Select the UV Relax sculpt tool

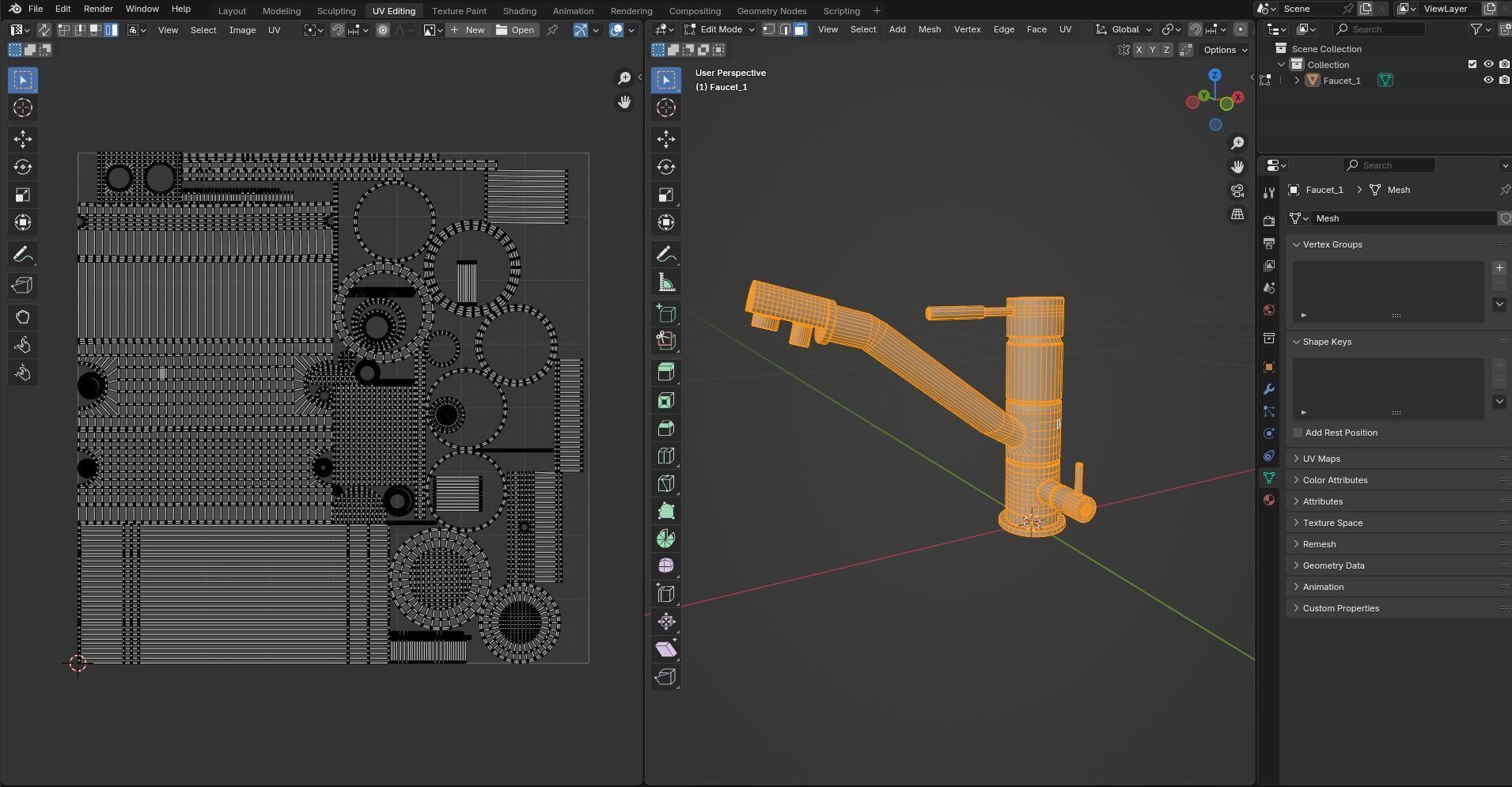(x=23, y=345)
